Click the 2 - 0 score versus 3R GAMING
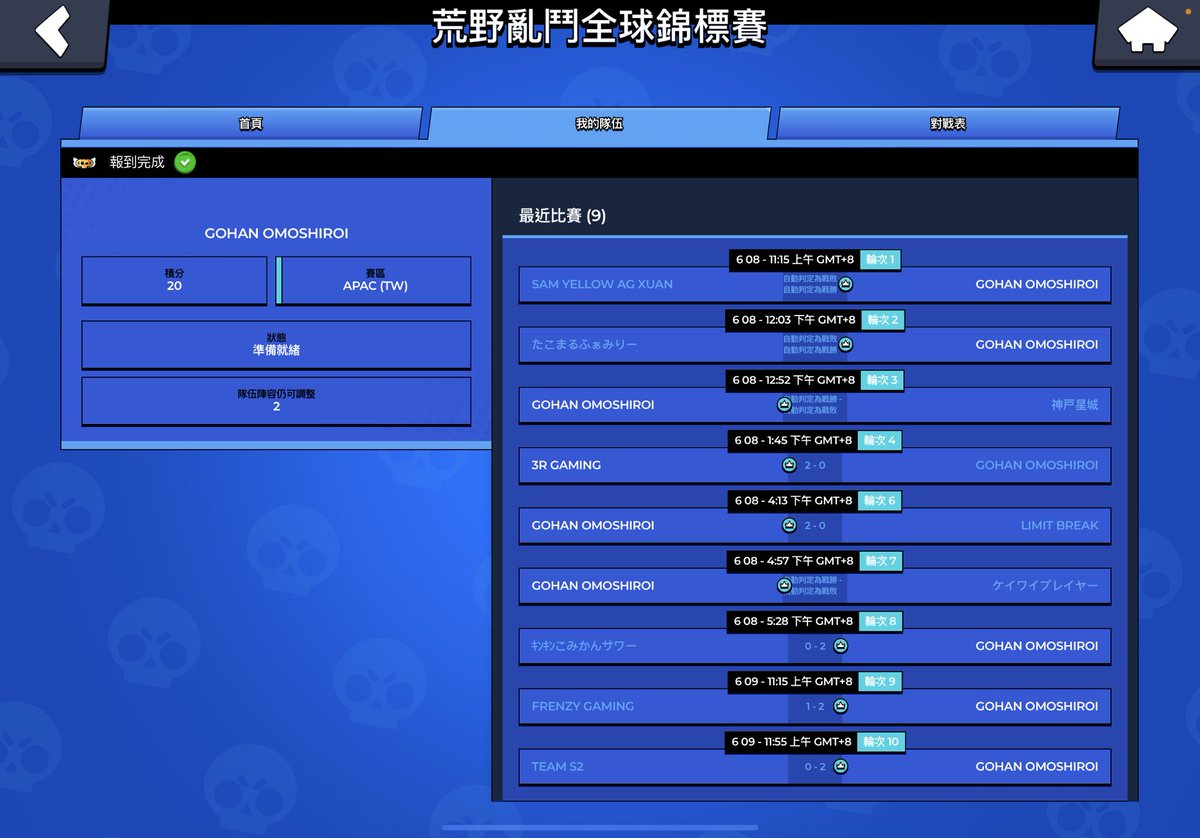Viewport: 1200px width, 838px height. [815, 465]
